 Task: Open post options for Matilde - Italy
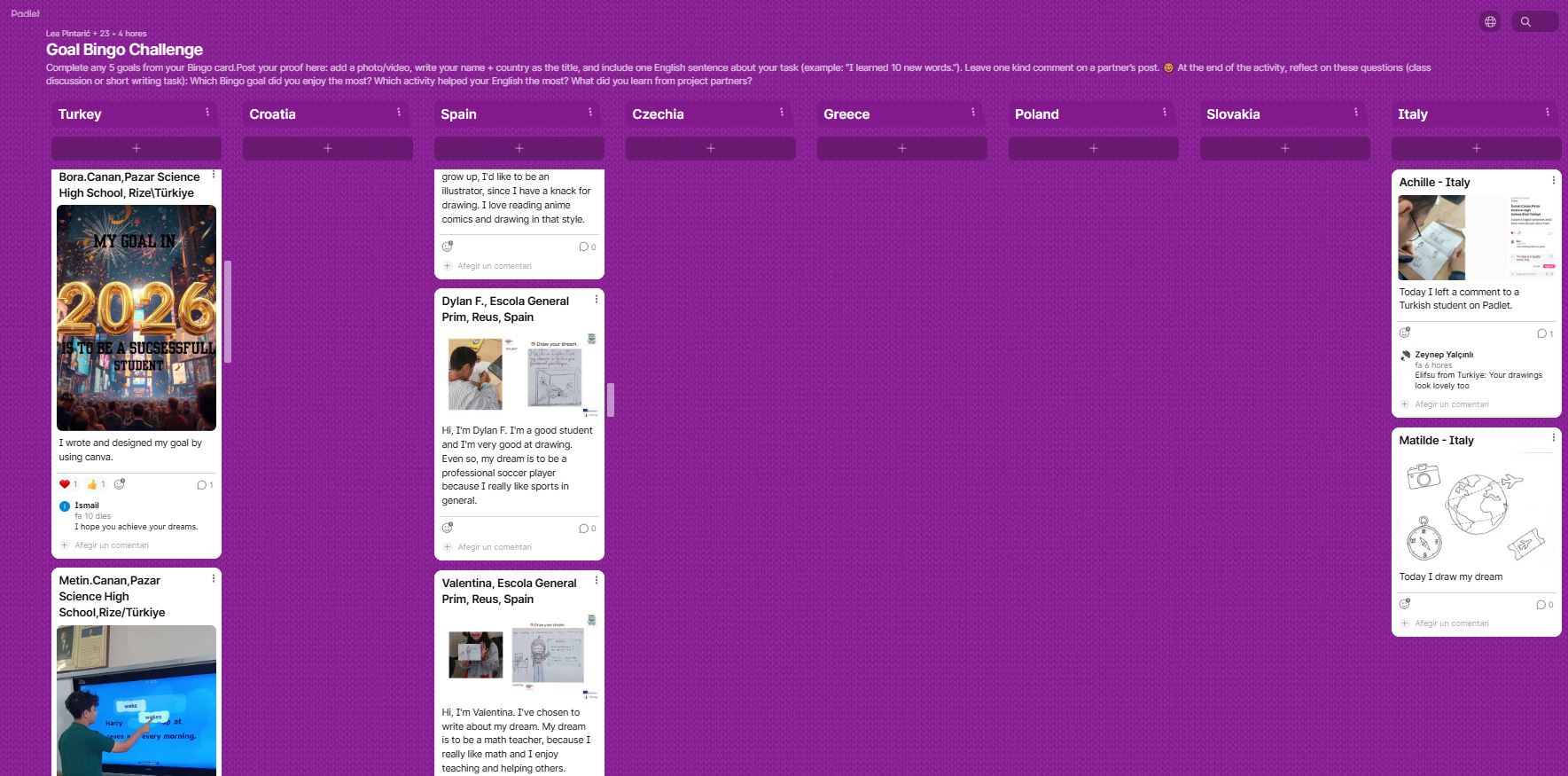[x=1553, y=437]
